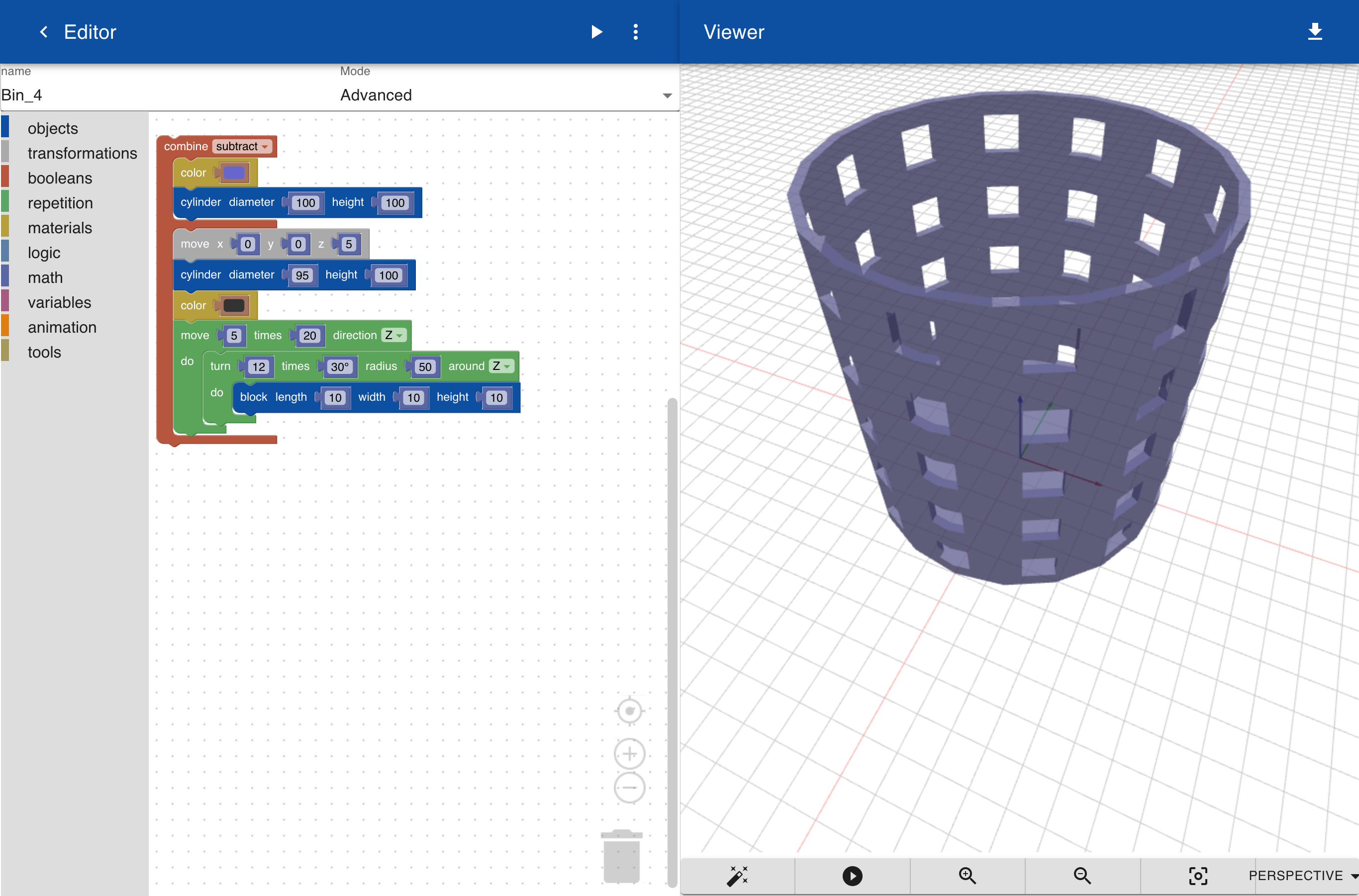Open the logic toolbox category
Screen dimensions: 1359x896
coord(44,253)
